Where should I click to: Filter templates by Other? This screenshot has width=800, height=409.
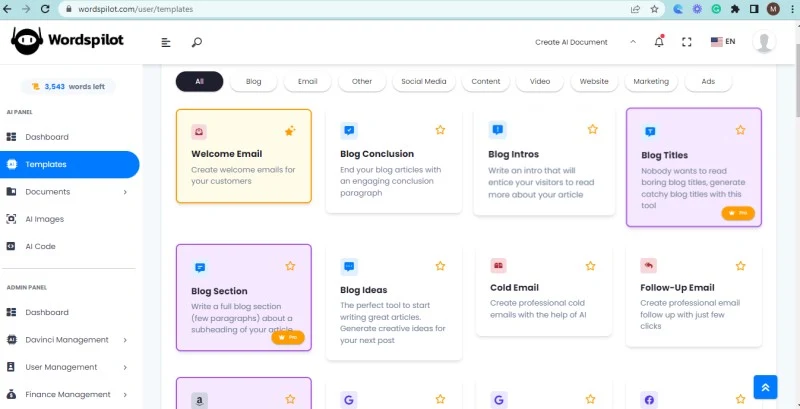362,82
